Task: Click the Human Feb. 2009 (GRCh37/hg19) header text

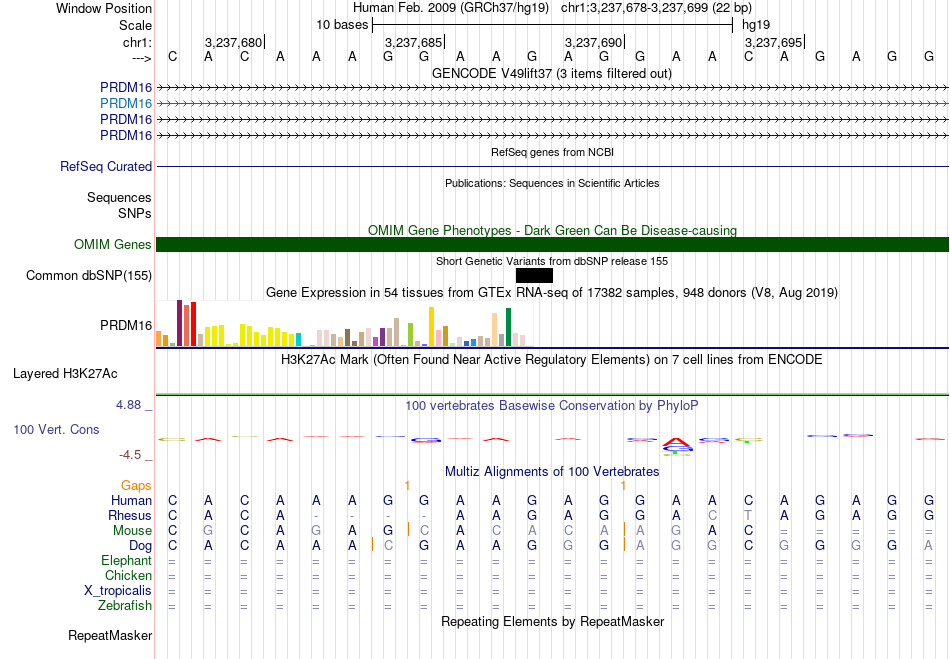Action: tap(451, 8)
